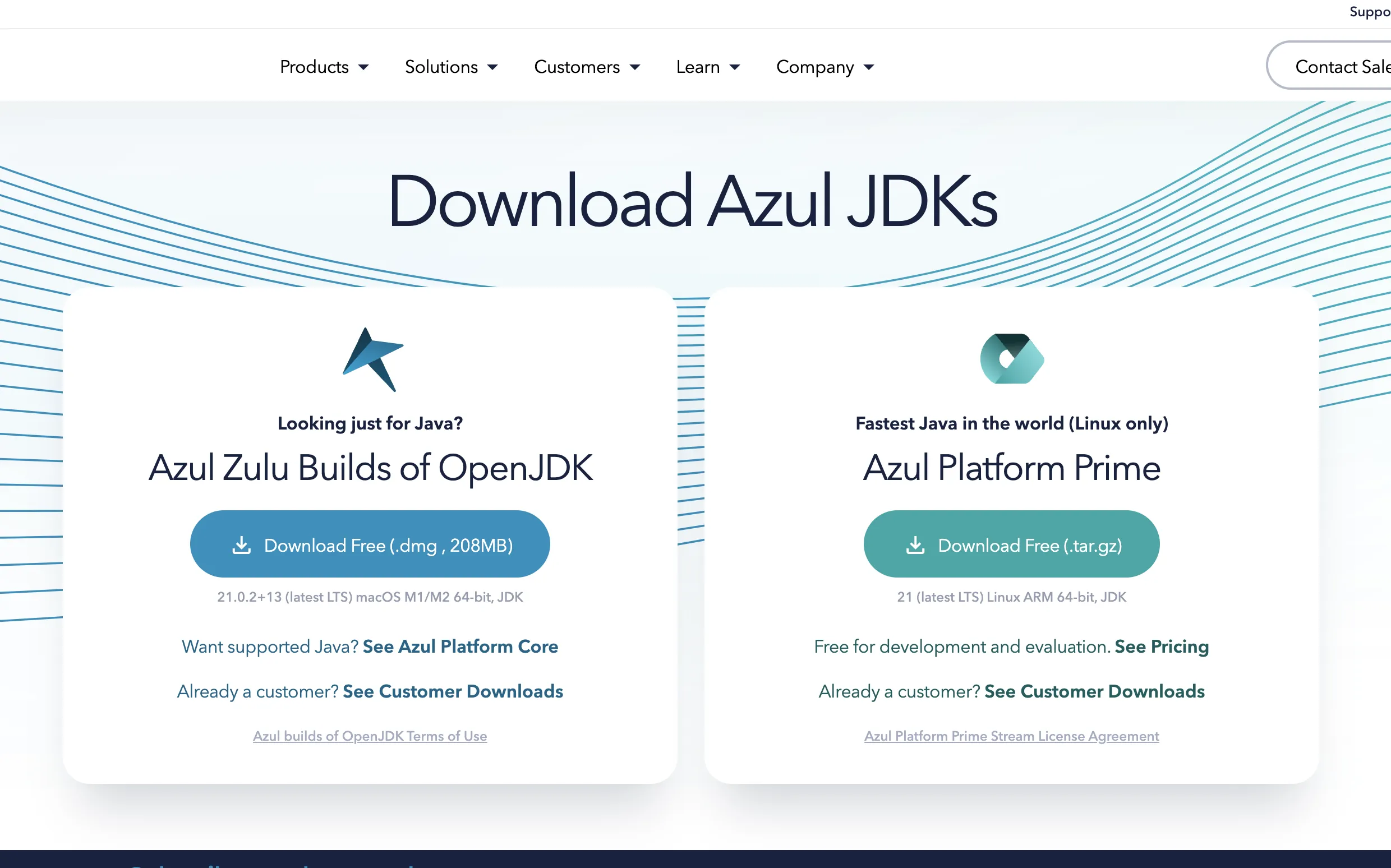Click the Azul Platform Prime heading
This screenshot has height=868, width=1391.
[1012, 467]
